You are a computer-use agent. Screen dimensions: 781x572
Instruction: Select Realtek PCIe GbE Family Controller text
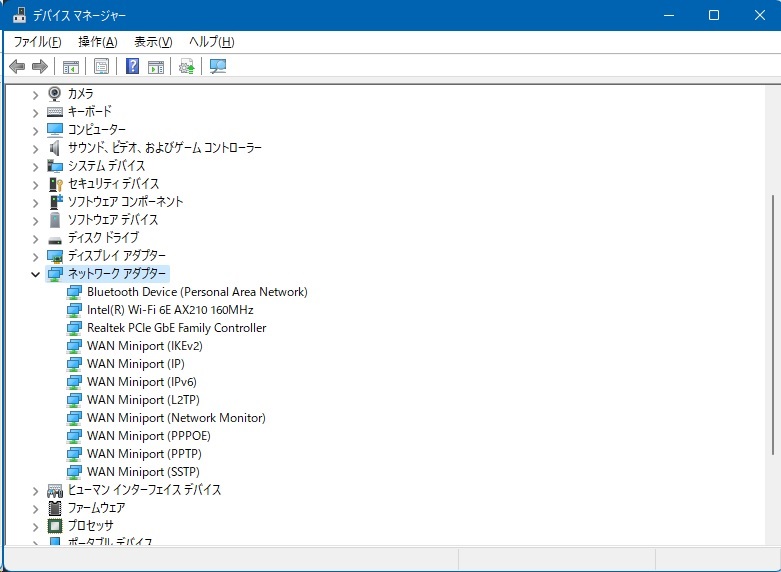[x=176, y=328]
